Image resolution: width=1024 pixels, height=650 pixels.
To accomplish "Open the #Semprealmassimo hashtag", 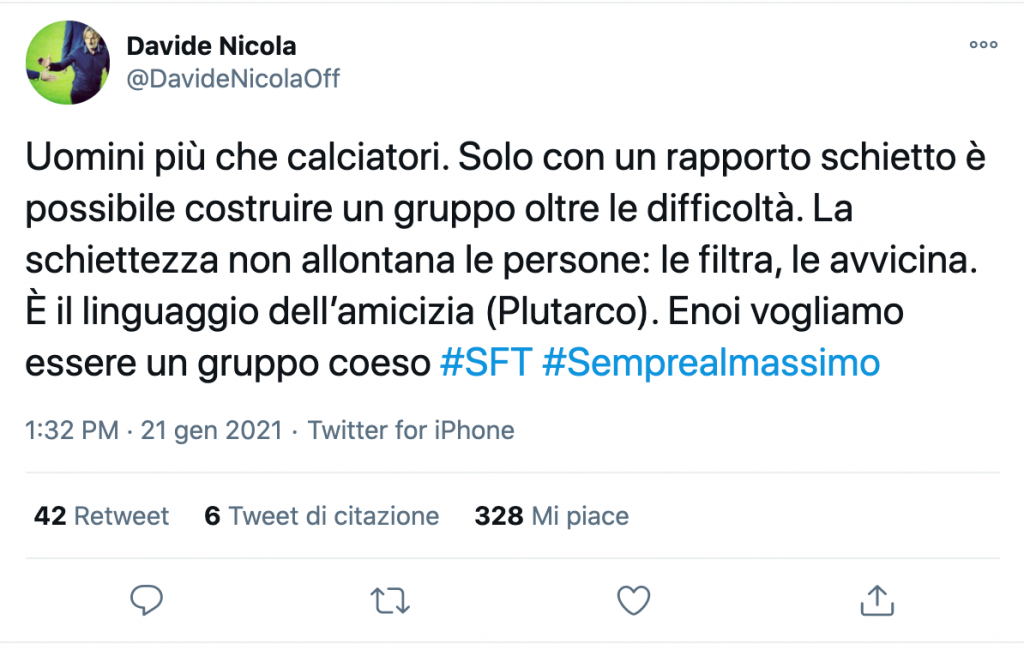I will pos(711,363).
